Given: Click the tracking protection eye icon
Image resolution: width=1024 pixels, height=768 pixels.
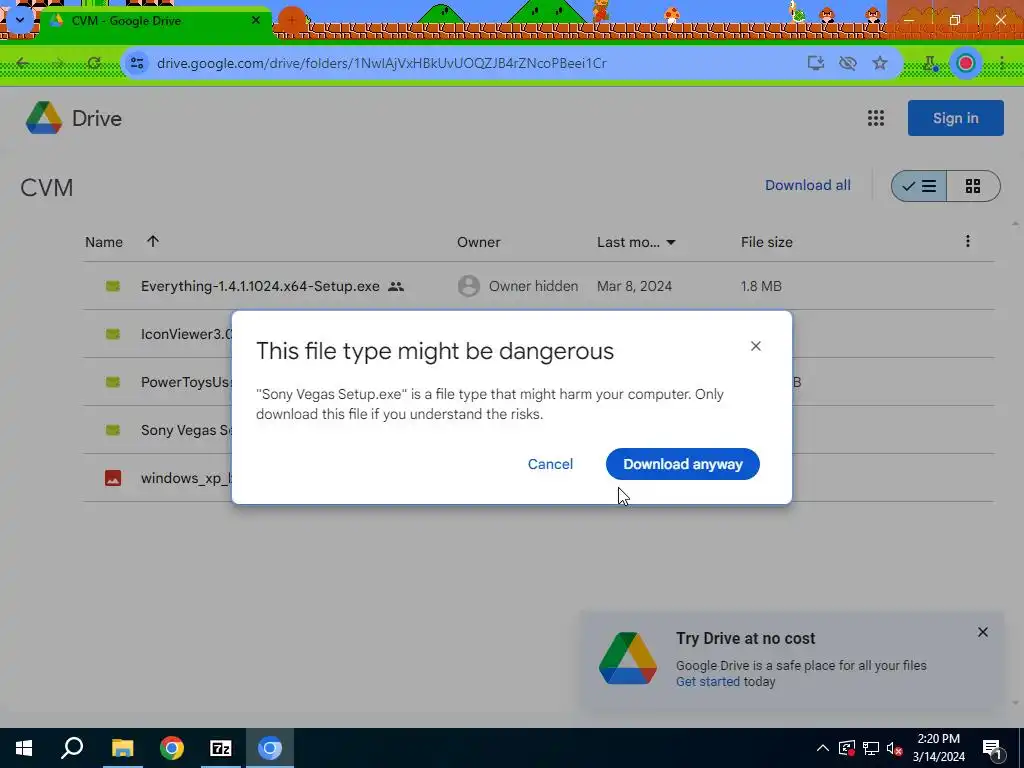Looking at the screenshot, I should [x=848, y=63].
